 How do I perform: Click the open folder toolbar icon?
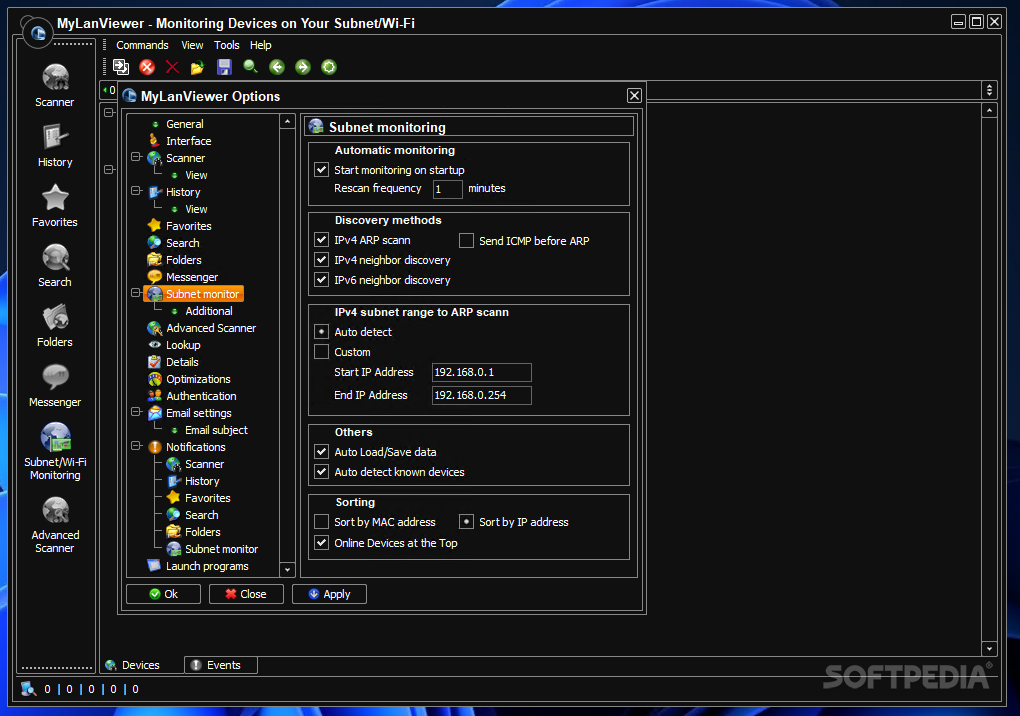click(198, 67)
